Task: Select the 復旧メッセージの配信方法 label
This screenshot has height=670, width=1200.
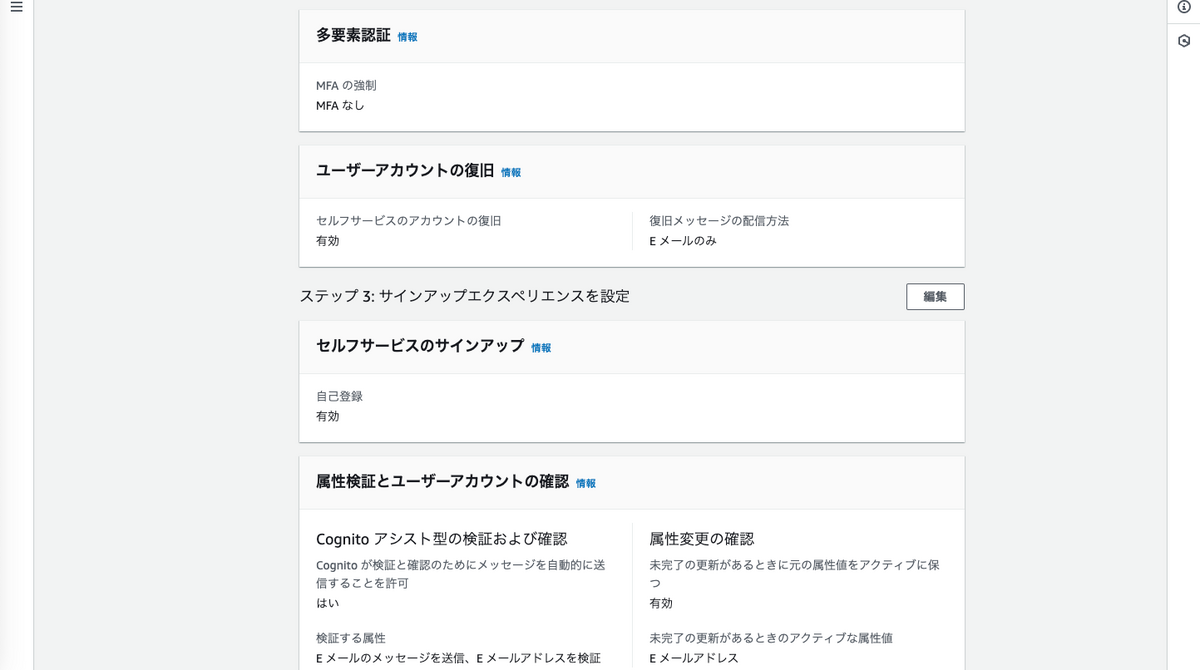Action: (719, 221)
